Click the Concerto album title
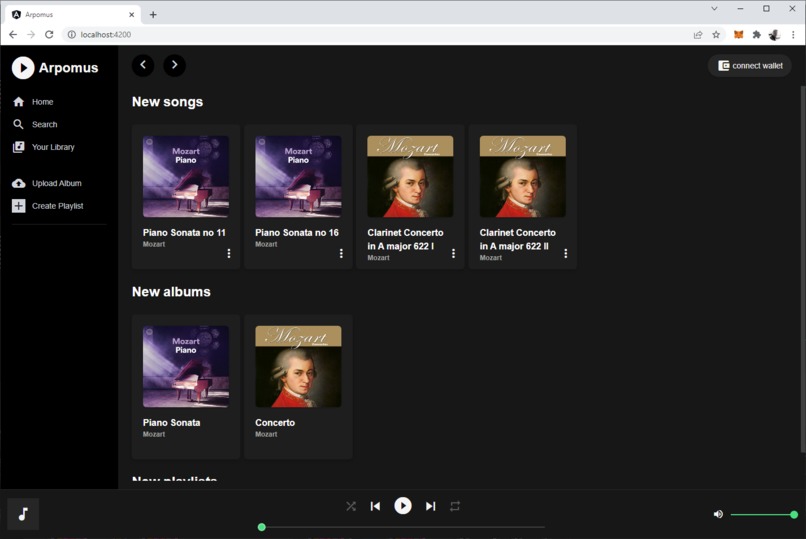Screen dimensions: 806x539 [x=275, y=423]
